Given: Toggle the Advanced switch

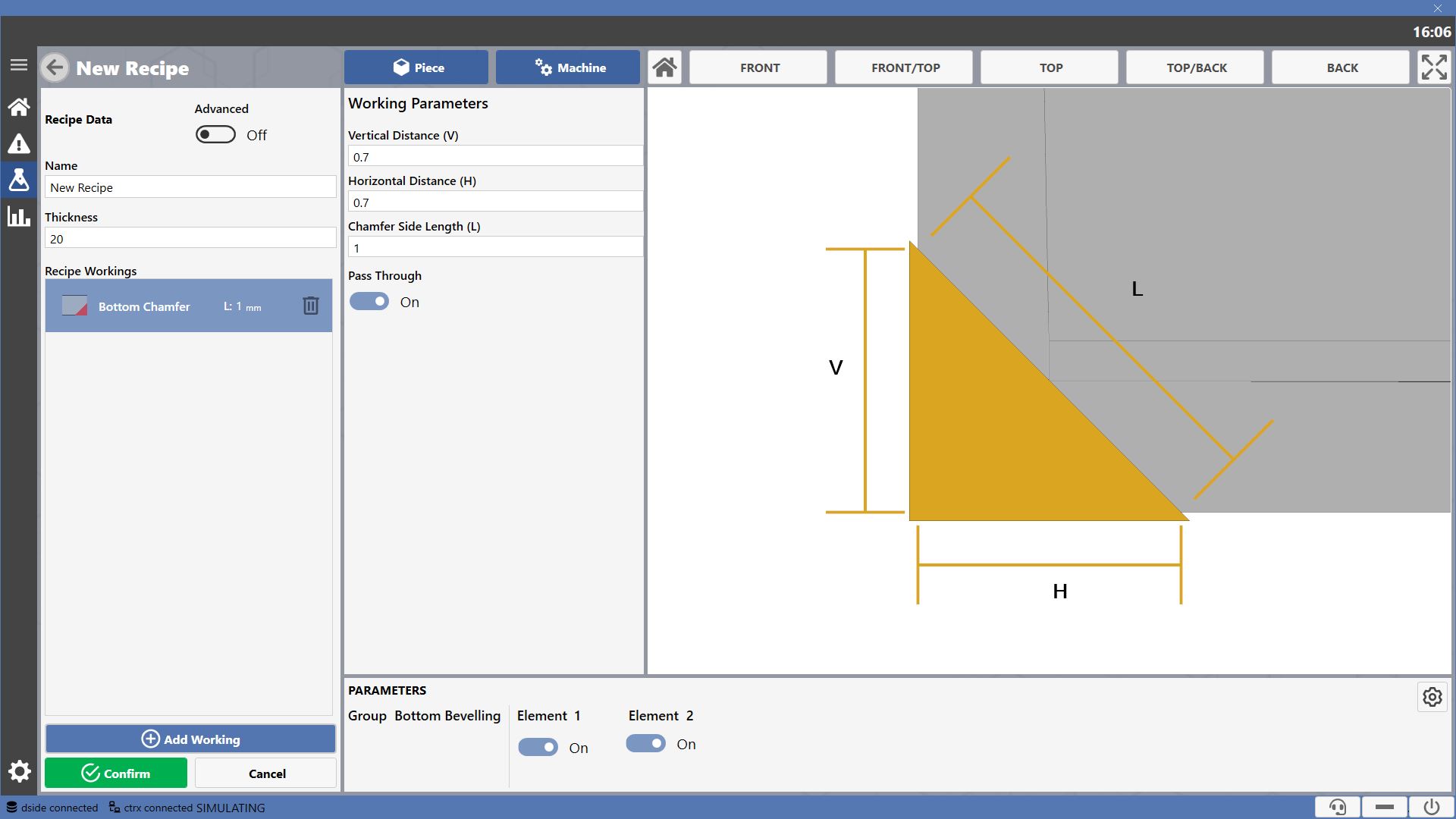Looking at the screenshot, I should [215, 135].
